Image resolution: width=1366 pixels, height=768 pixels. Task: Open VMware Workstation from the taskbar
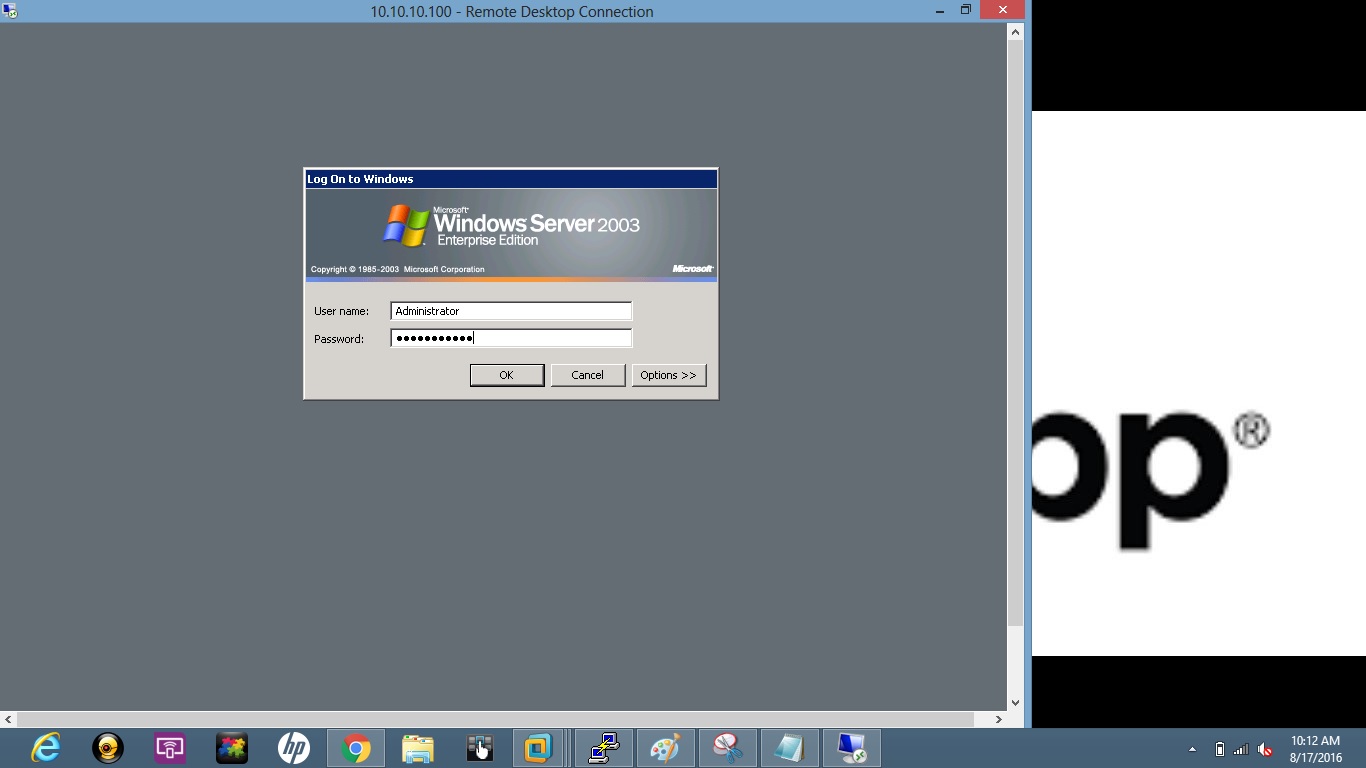pos(541,747)
